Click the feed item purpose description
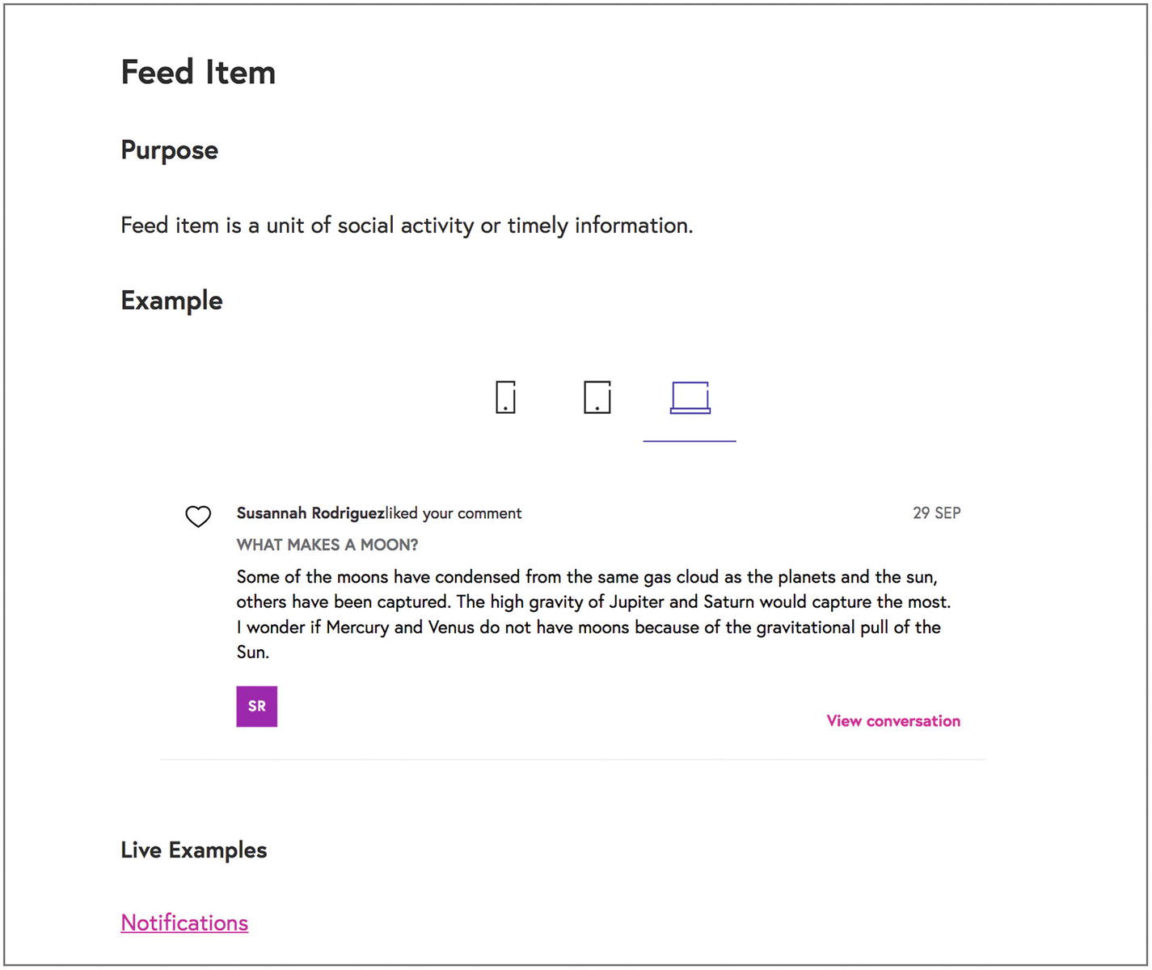 tap(407, 225)
